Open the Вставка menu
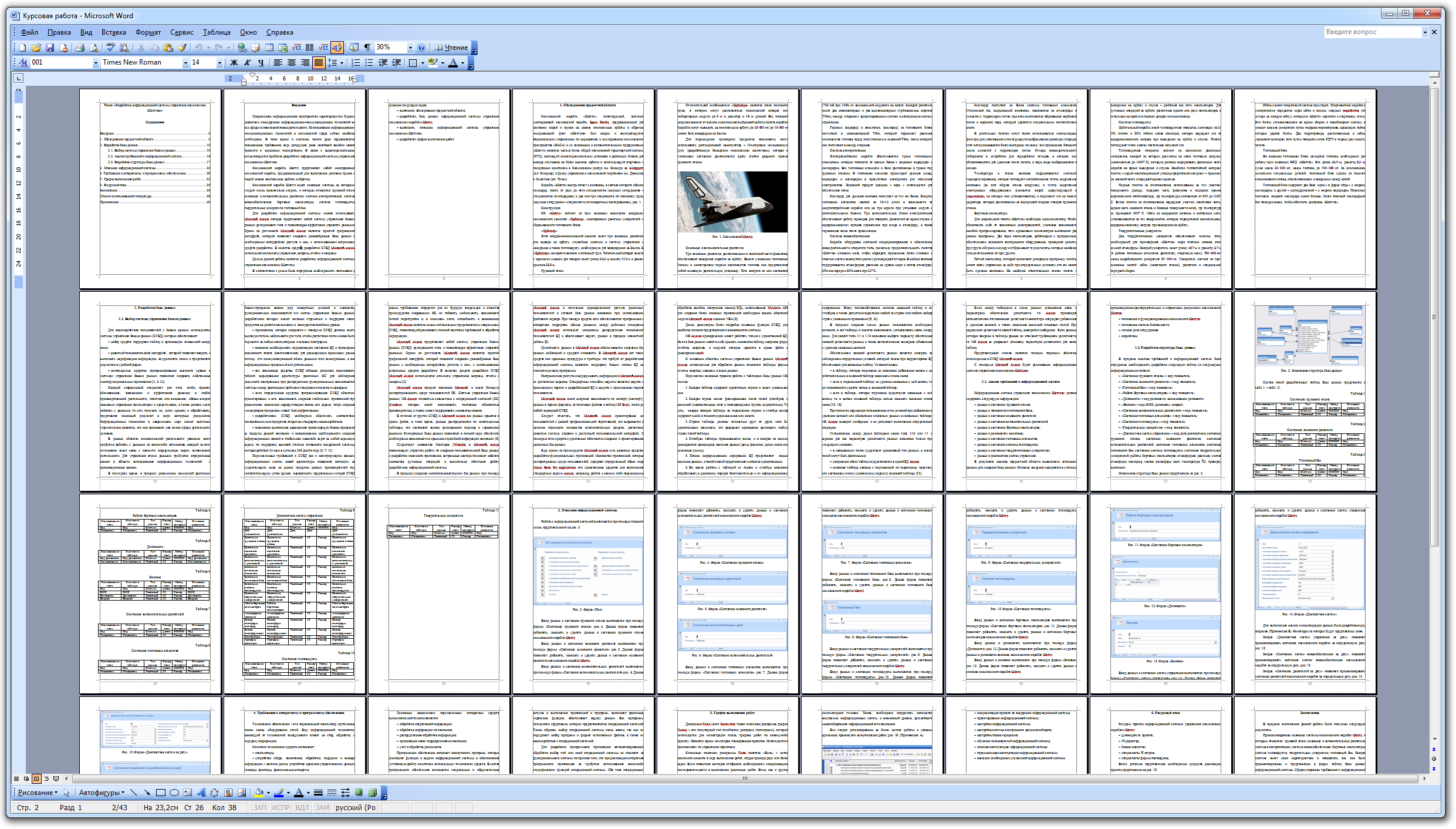Image resolution: width=1456 pixels, height=829 pixels. 113,32
